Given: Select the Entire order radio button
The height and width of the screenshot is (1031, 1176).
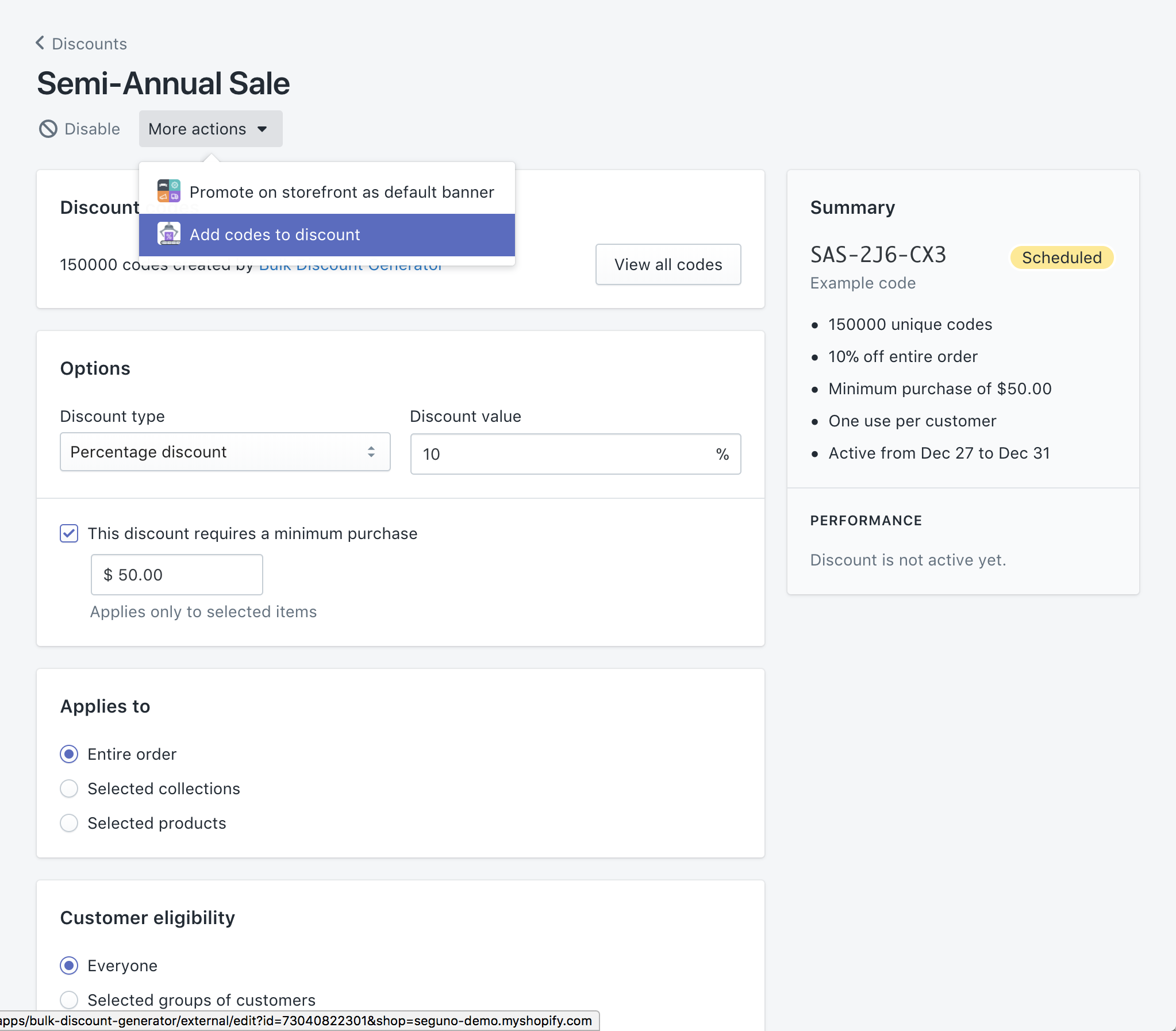Looking at the screenshot, I should [69, 753].
